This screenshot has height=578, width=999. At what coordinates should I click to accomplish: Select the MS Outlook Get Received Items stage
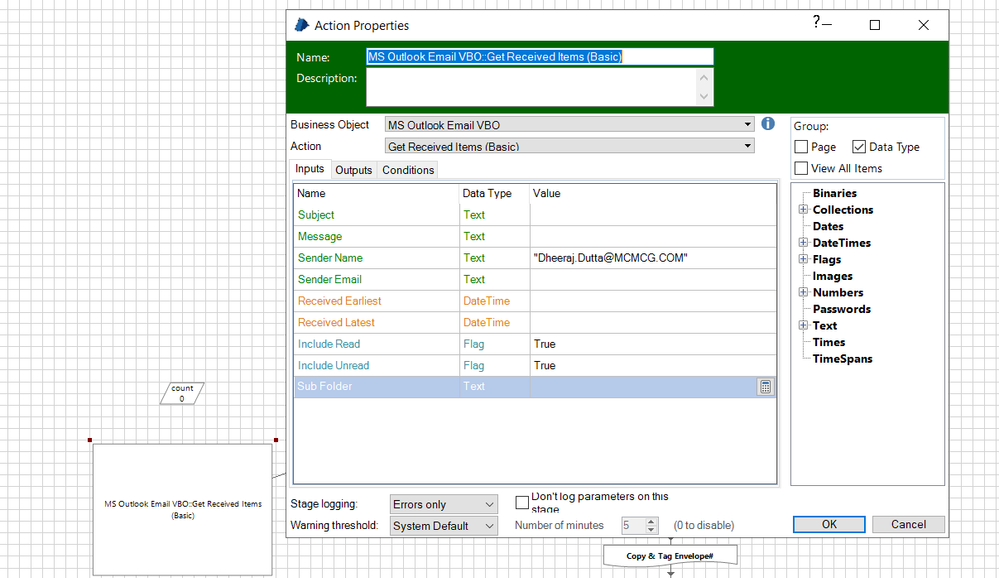click(182, 510)
